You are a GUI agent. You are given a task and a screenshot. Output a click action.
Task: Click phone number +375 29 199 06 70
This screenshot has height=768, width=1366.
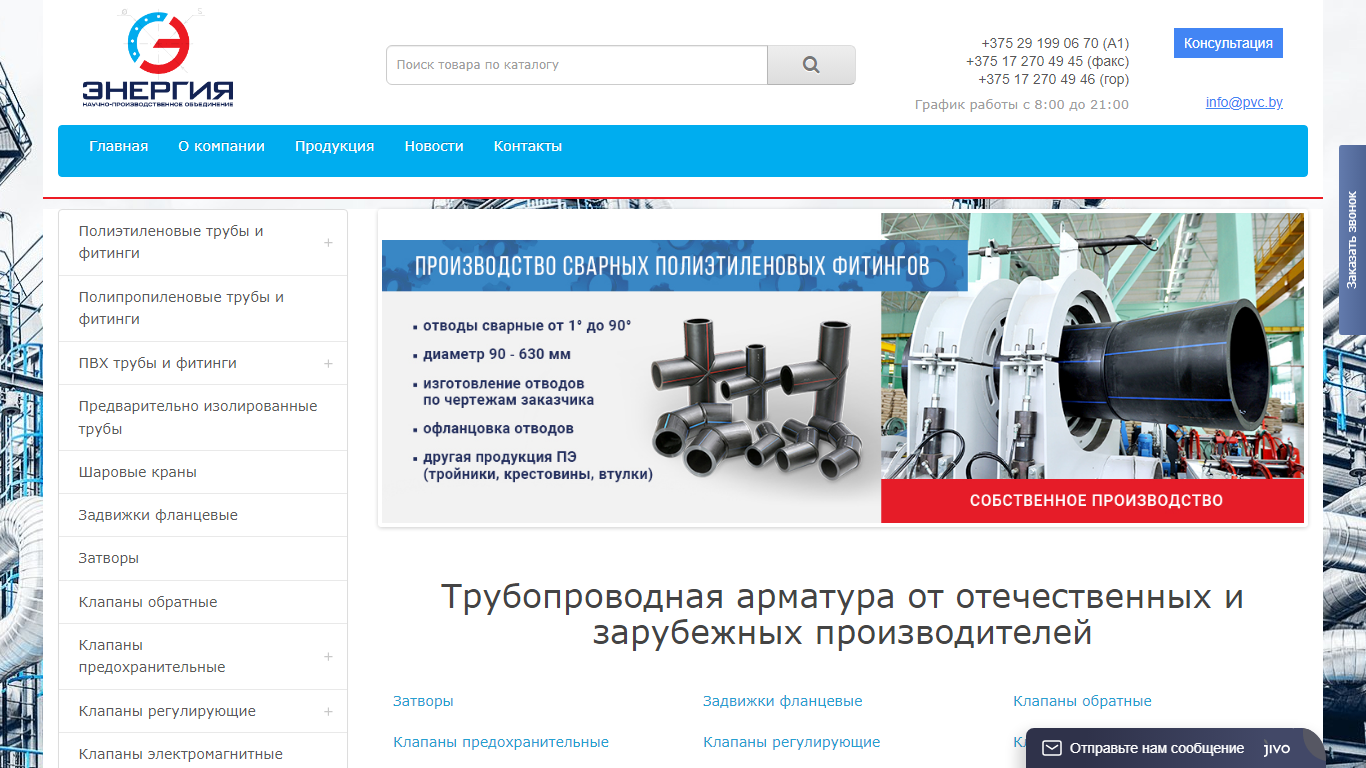click(x=1055, y=43)
